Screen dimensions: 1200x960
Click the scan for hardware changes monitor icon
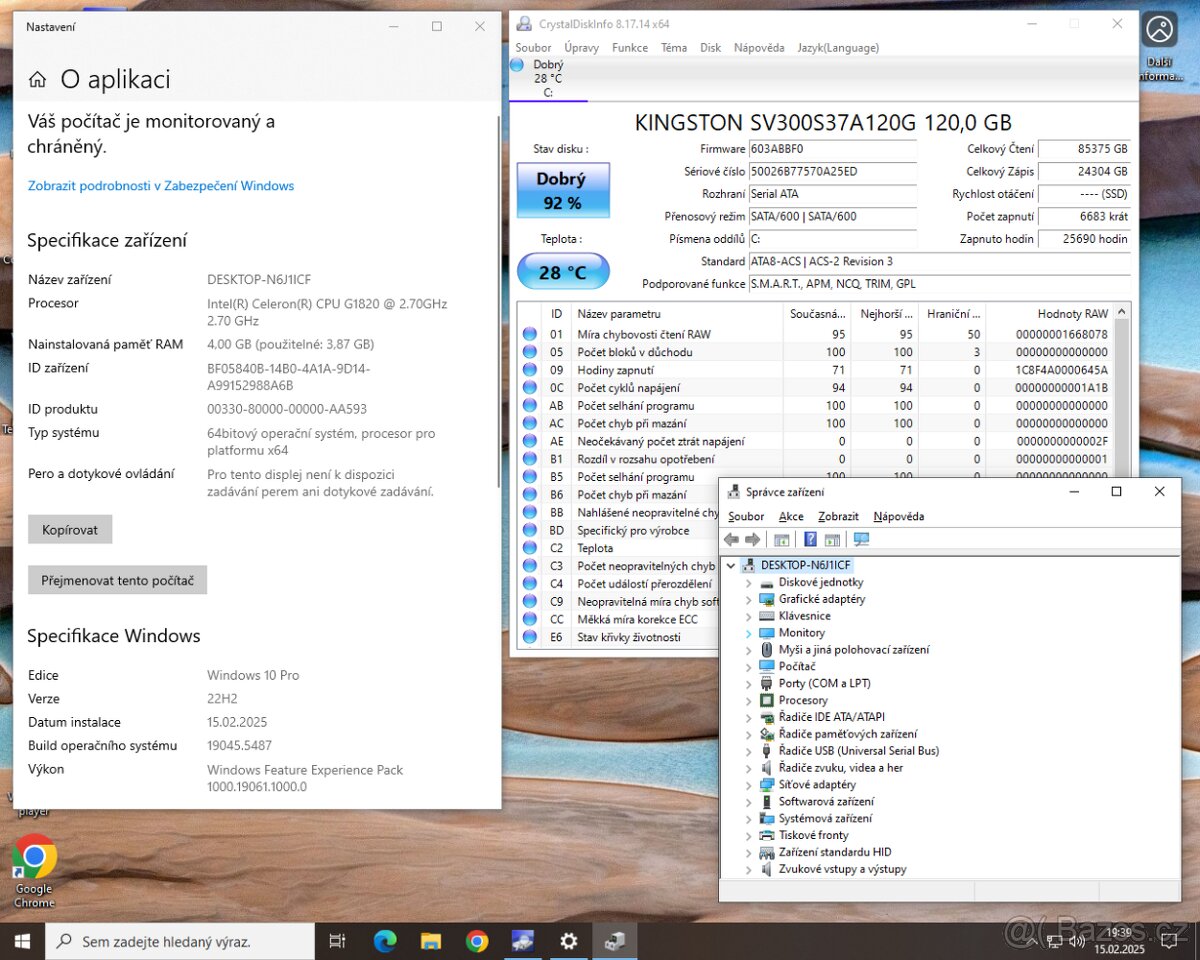(x=861, y=540)
